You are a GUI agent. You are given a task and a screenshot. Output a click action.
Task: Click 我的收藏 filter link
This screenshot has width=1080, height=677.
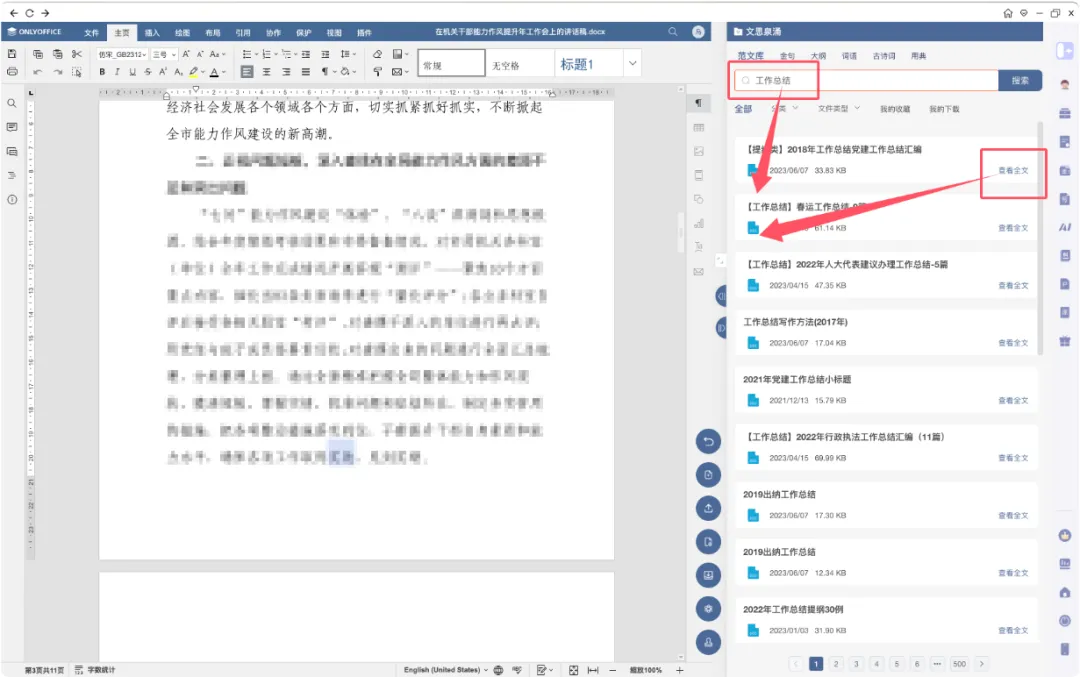pyautogui.click(x=895, y=109)
